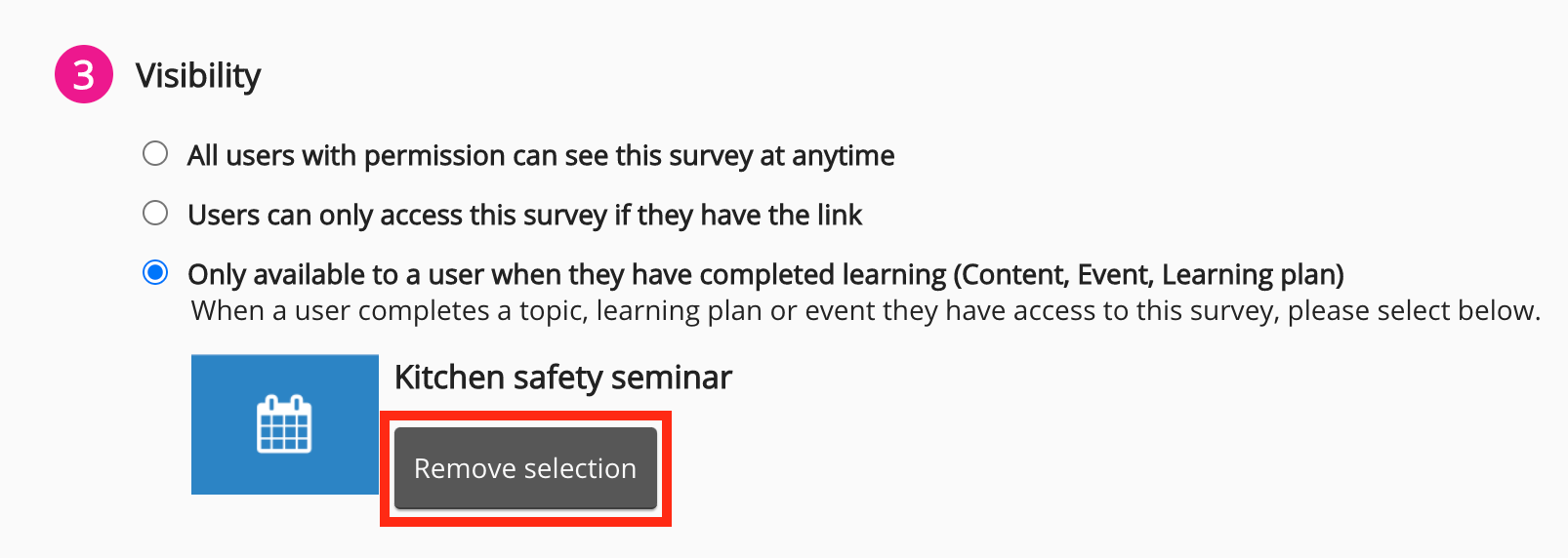Click "Users can only access this survey" text
The image size is (1568, 558).
[396, 215]
